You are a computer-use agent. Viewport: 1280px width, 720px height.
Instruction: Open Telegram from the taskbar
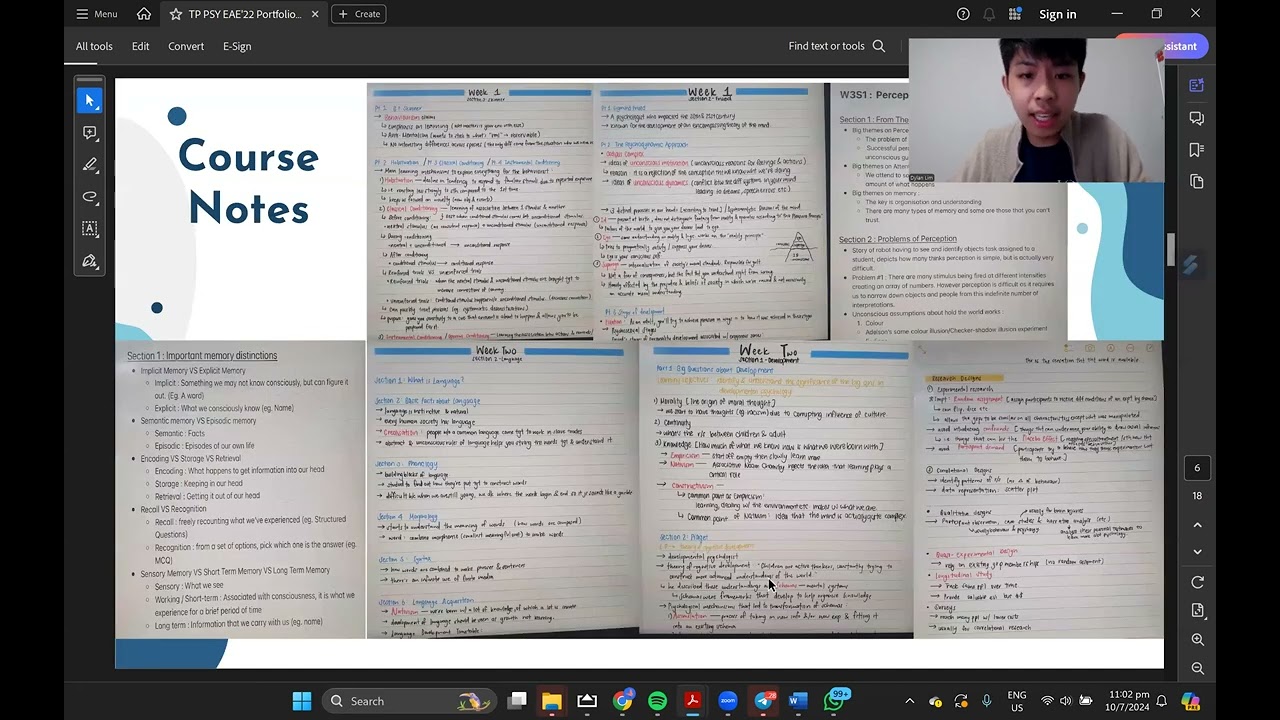762,701
